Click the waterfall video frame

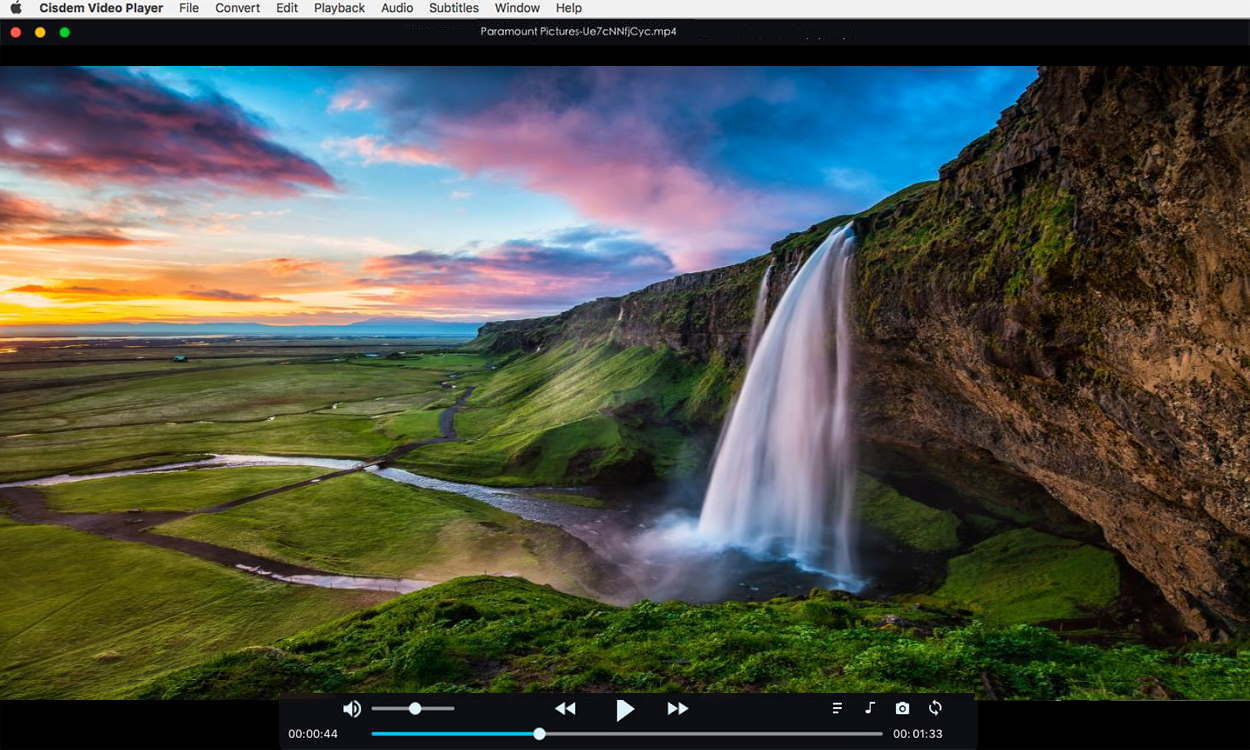pyautogui.click(x=625, y=383)
